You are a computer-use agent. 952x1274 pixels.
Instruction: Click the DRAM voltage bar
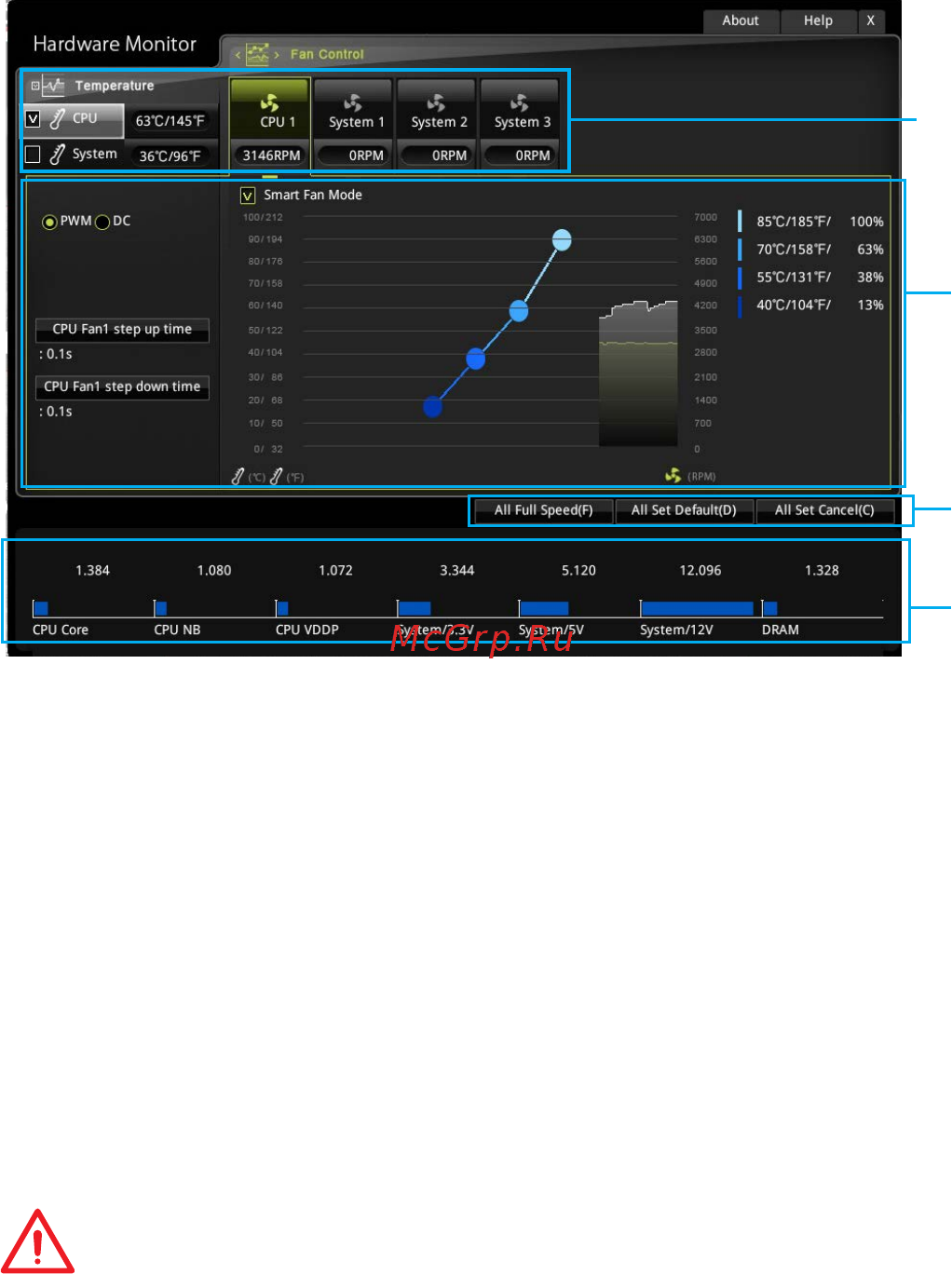pos(769,608)
